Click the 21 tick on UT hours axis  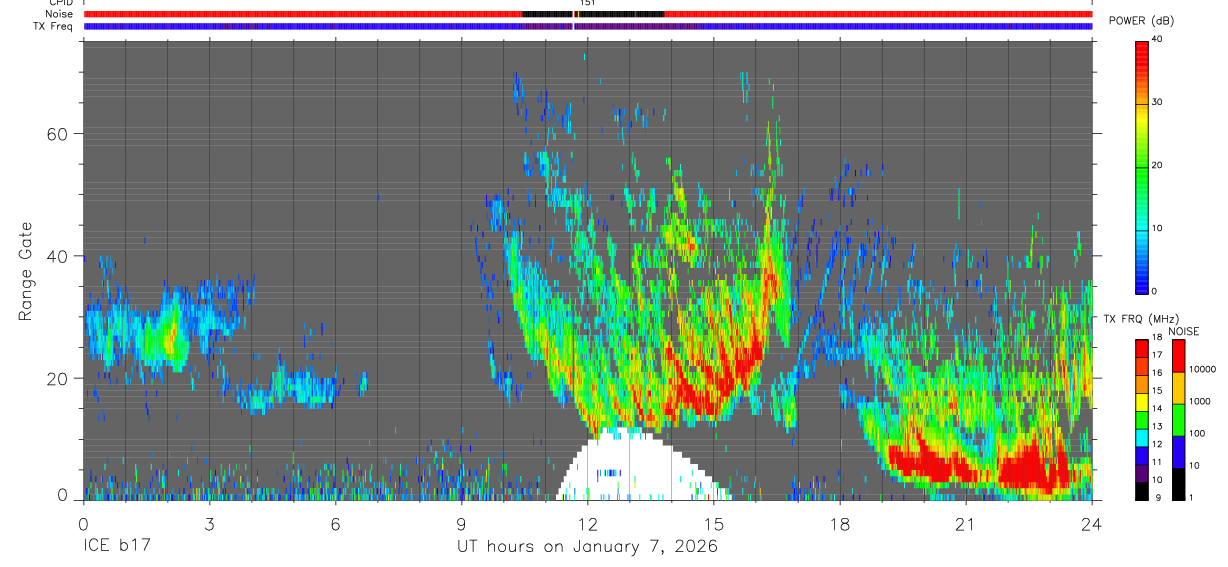(x=966, y=523)
